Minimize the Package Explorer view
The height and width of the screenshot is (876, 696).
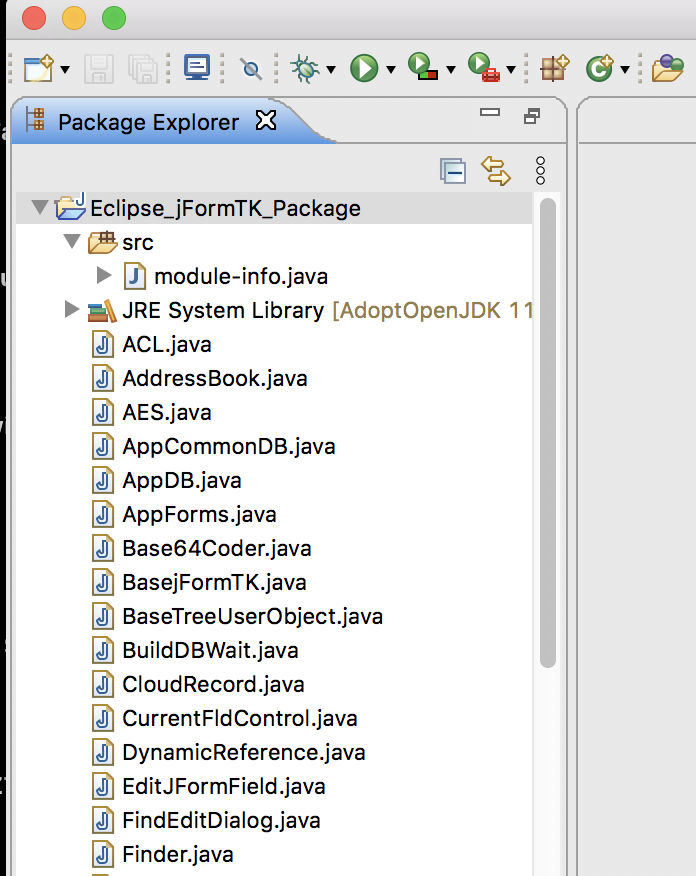pos(490,114)
